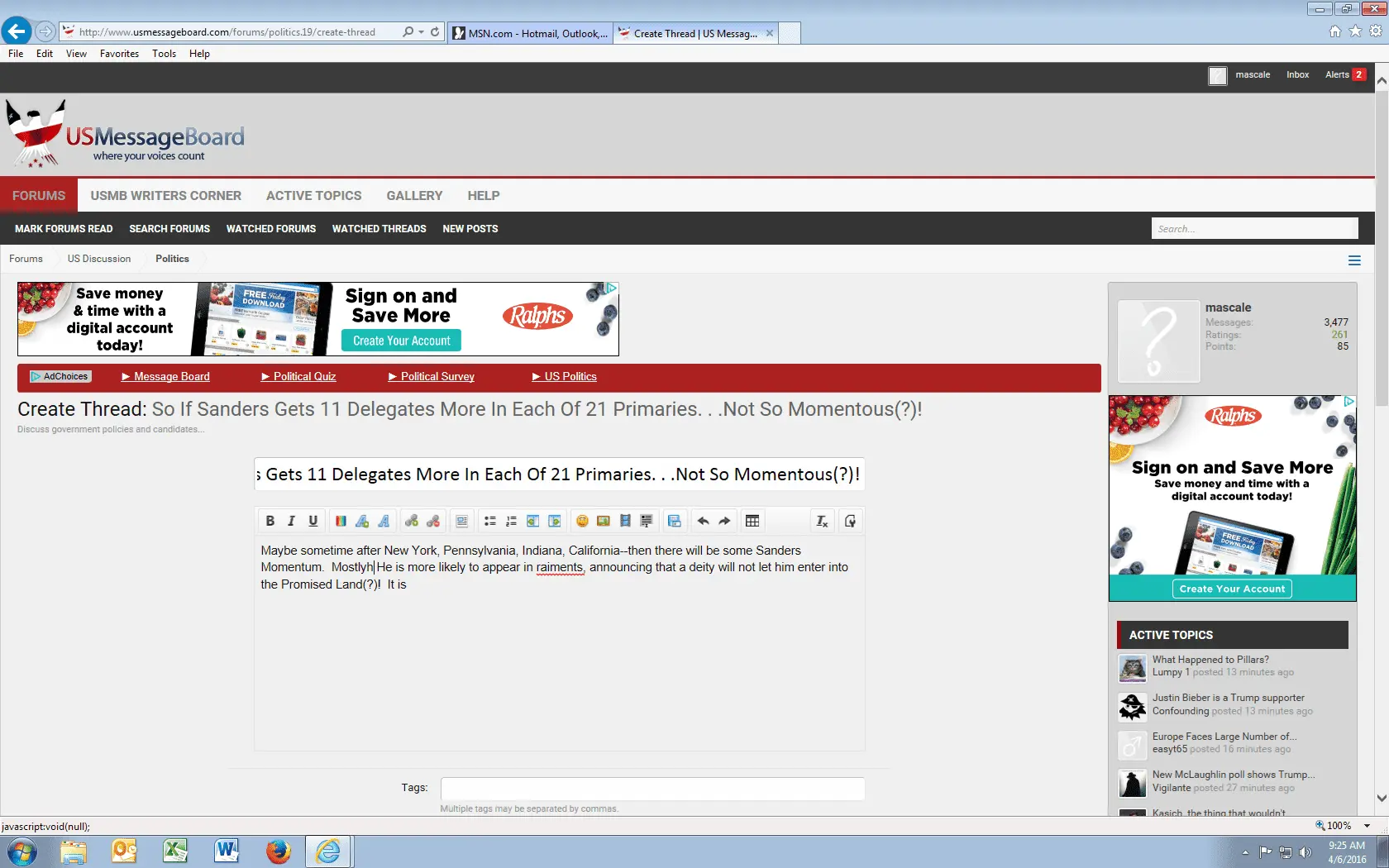Click the MARK FORUMS READ link

[64, 229]
